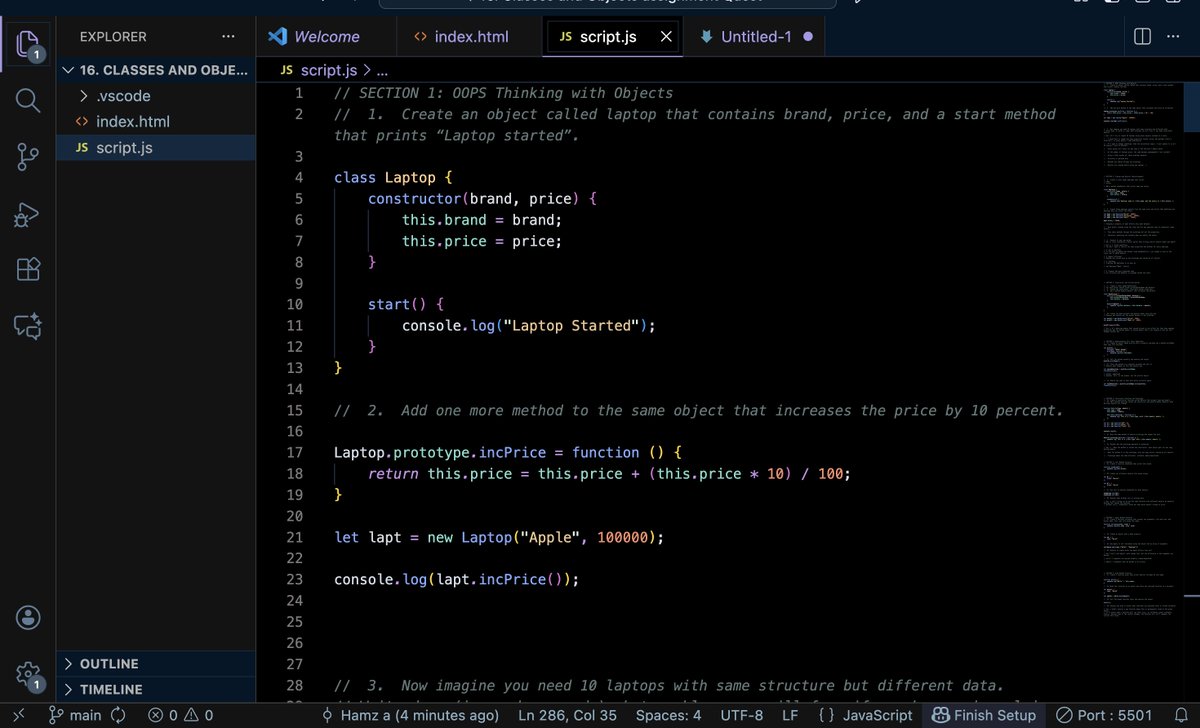Open Explorer panel more actions ellipsis
The height and width of the screenshot is (728, 1200).
pos(229,37)
